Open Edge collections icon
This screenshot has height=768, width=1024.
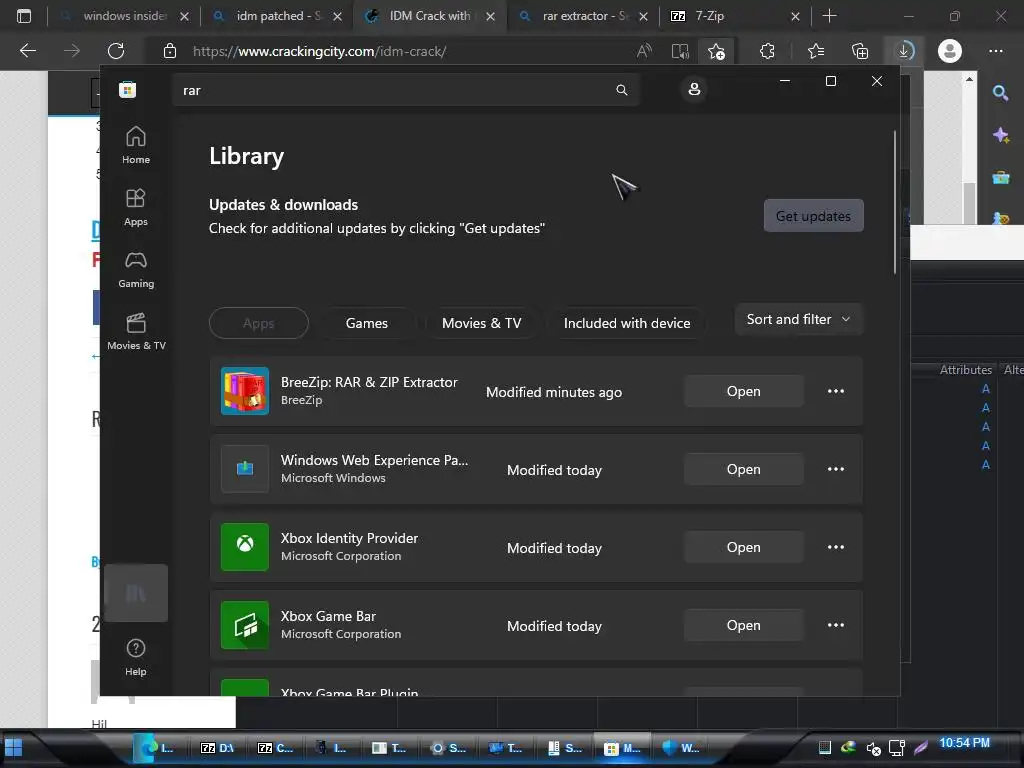pos(860,51)
